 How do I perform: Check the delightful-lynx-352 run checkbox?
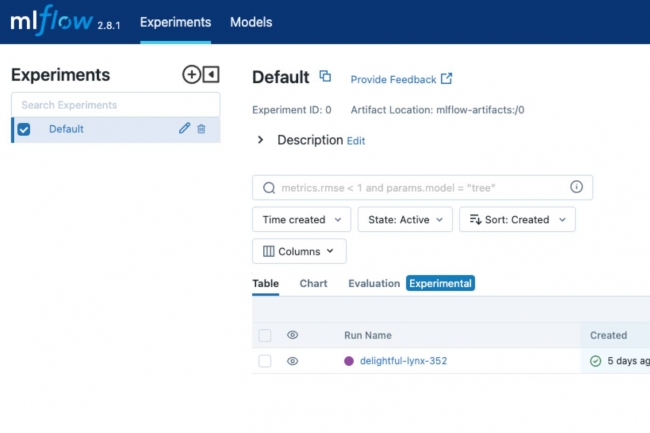tap(265, 361)
